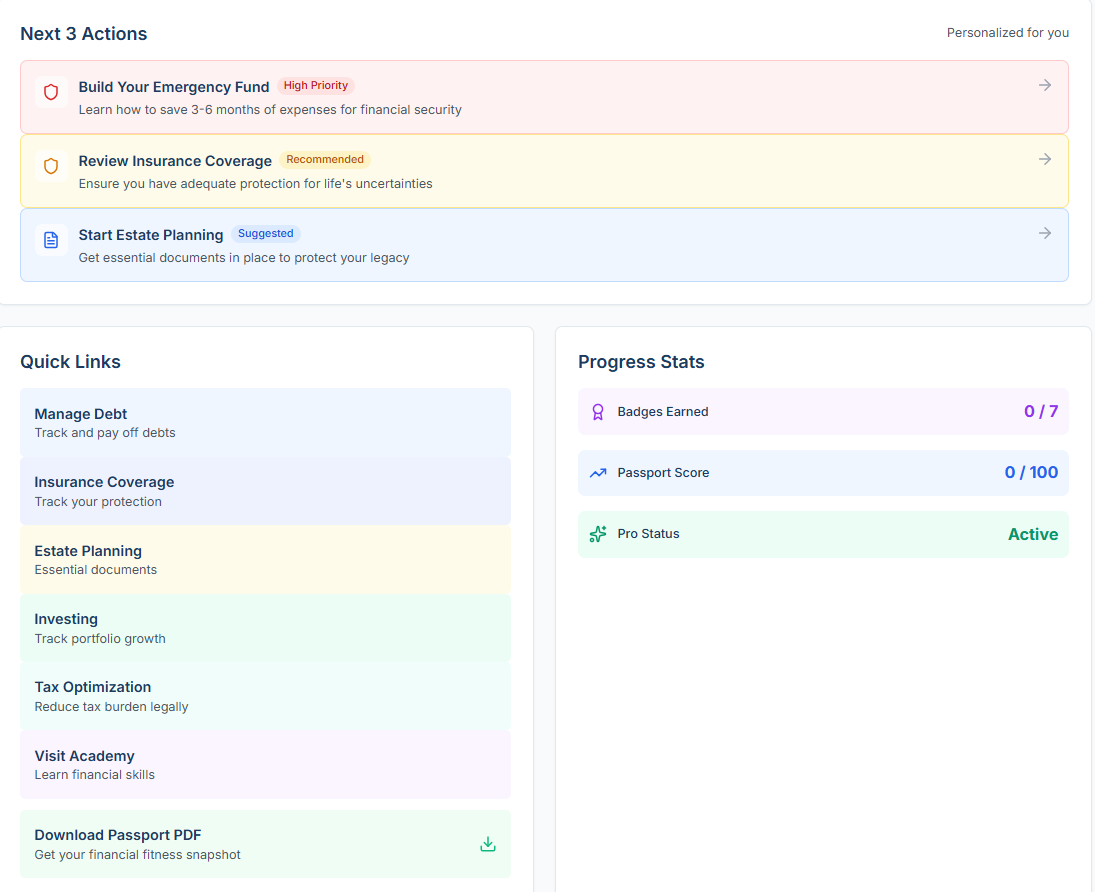Click the Active label under Pro Status
The height and width of the screenshot is (892, 1095).
pyautogui.click(x=1033, y=534)
